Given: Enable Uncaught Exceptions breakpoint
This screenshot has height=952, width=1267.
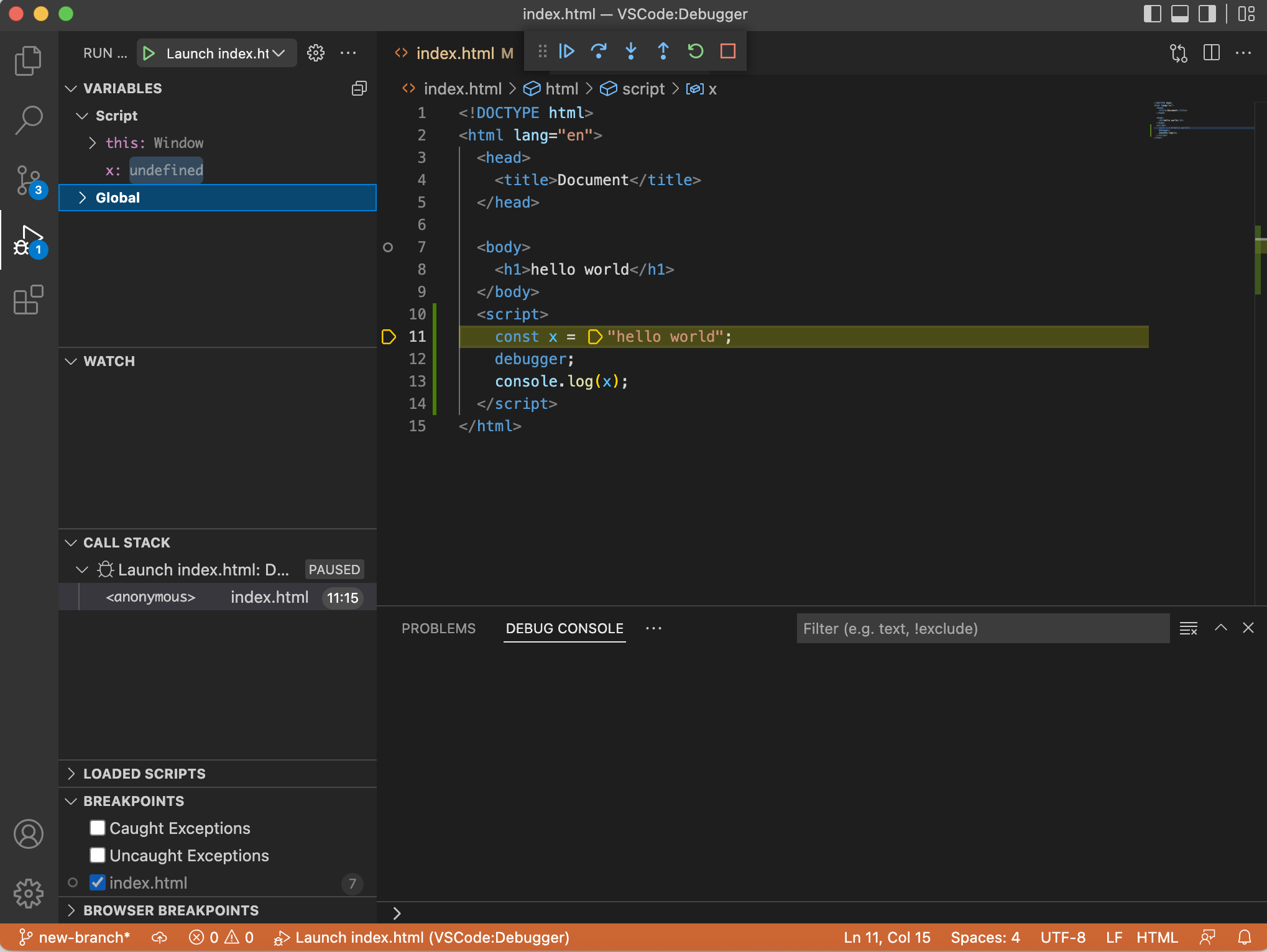Looking at the screenshot, I should [x=97, y=855].
